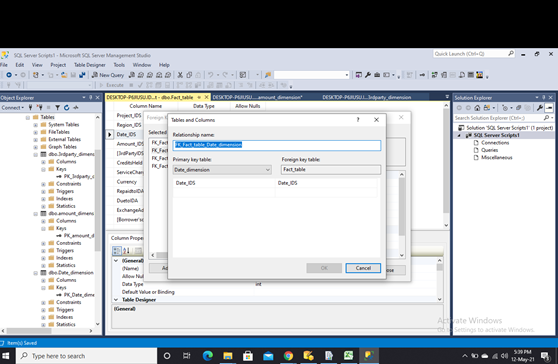Click the Object Explorer vertical scrollbar down arrow
558x364 pixels.
(98, 324)
